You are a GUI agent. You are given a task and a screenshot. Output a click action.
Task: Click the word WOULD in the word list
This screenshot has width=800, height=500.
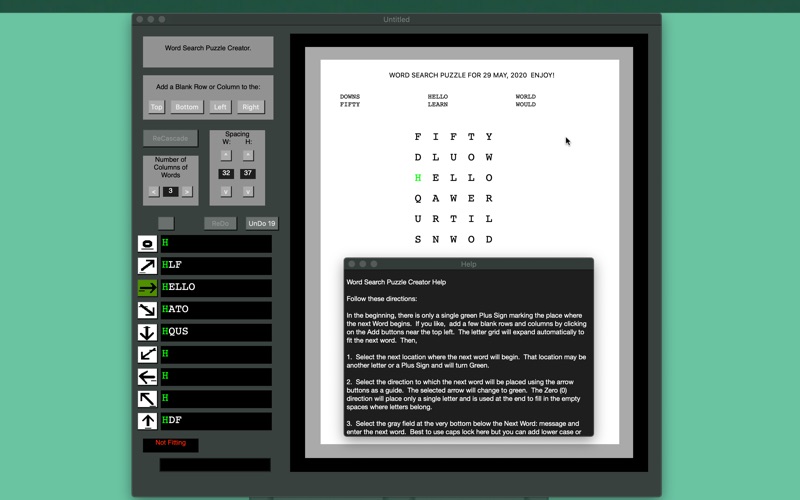[526, 104]
